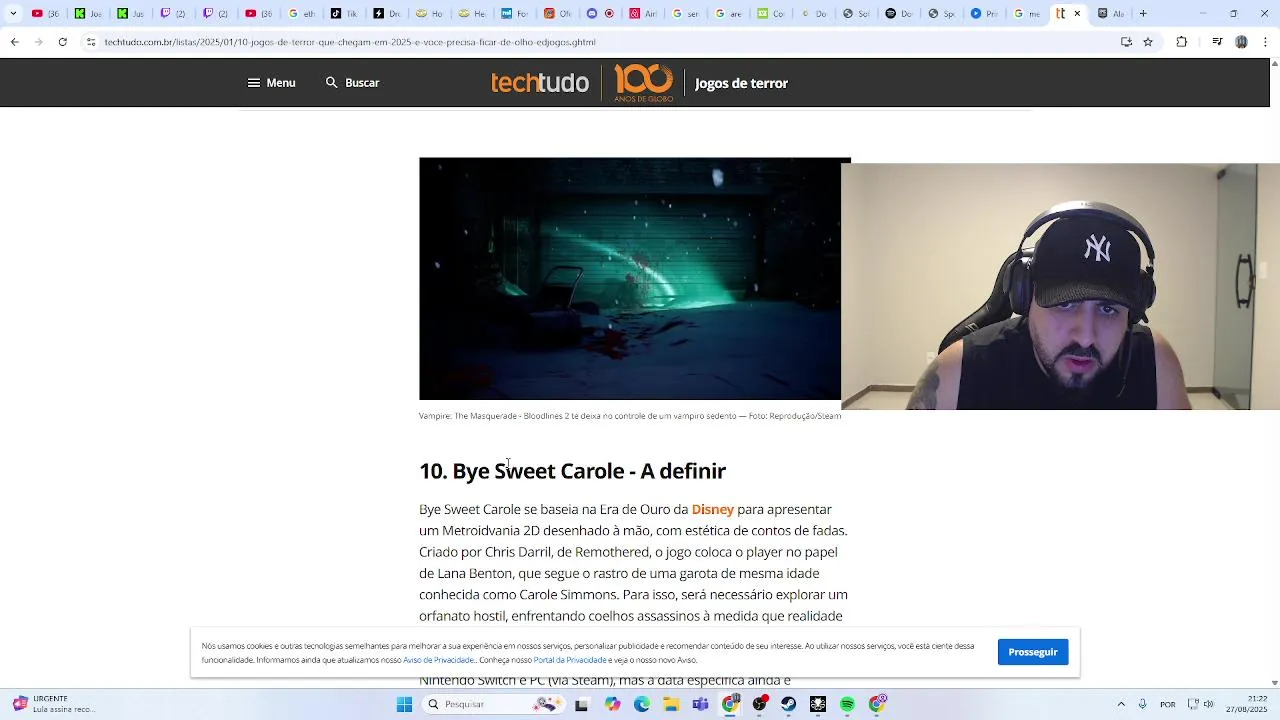Viewport: 1280px width, 720px height.
Task: Switch to the Google tab labeled me
Action: coord(1026,14)
